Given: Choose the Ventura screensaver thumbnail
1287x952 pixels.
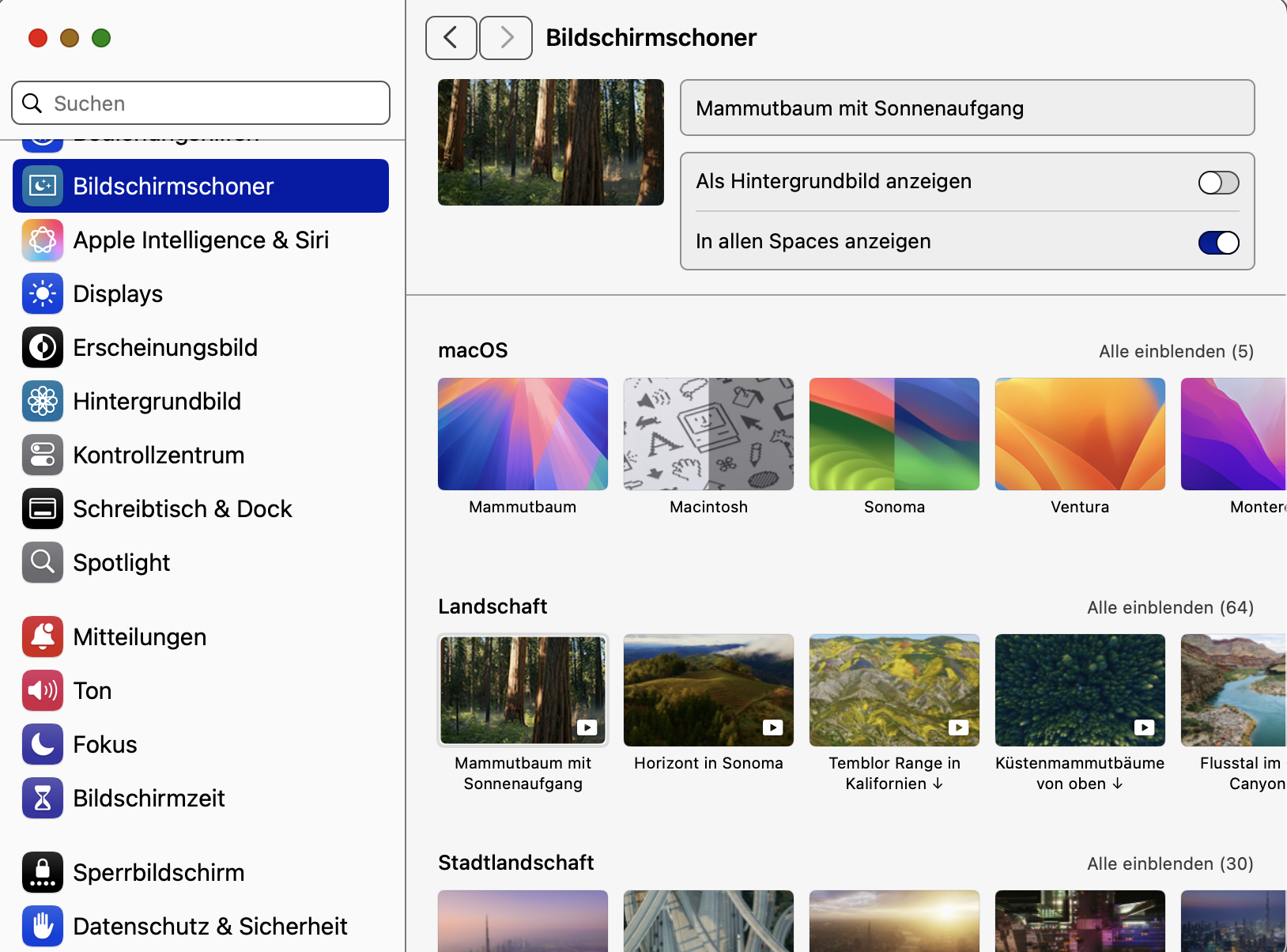Looking at the screenshot, I should tap(1080, 434).
